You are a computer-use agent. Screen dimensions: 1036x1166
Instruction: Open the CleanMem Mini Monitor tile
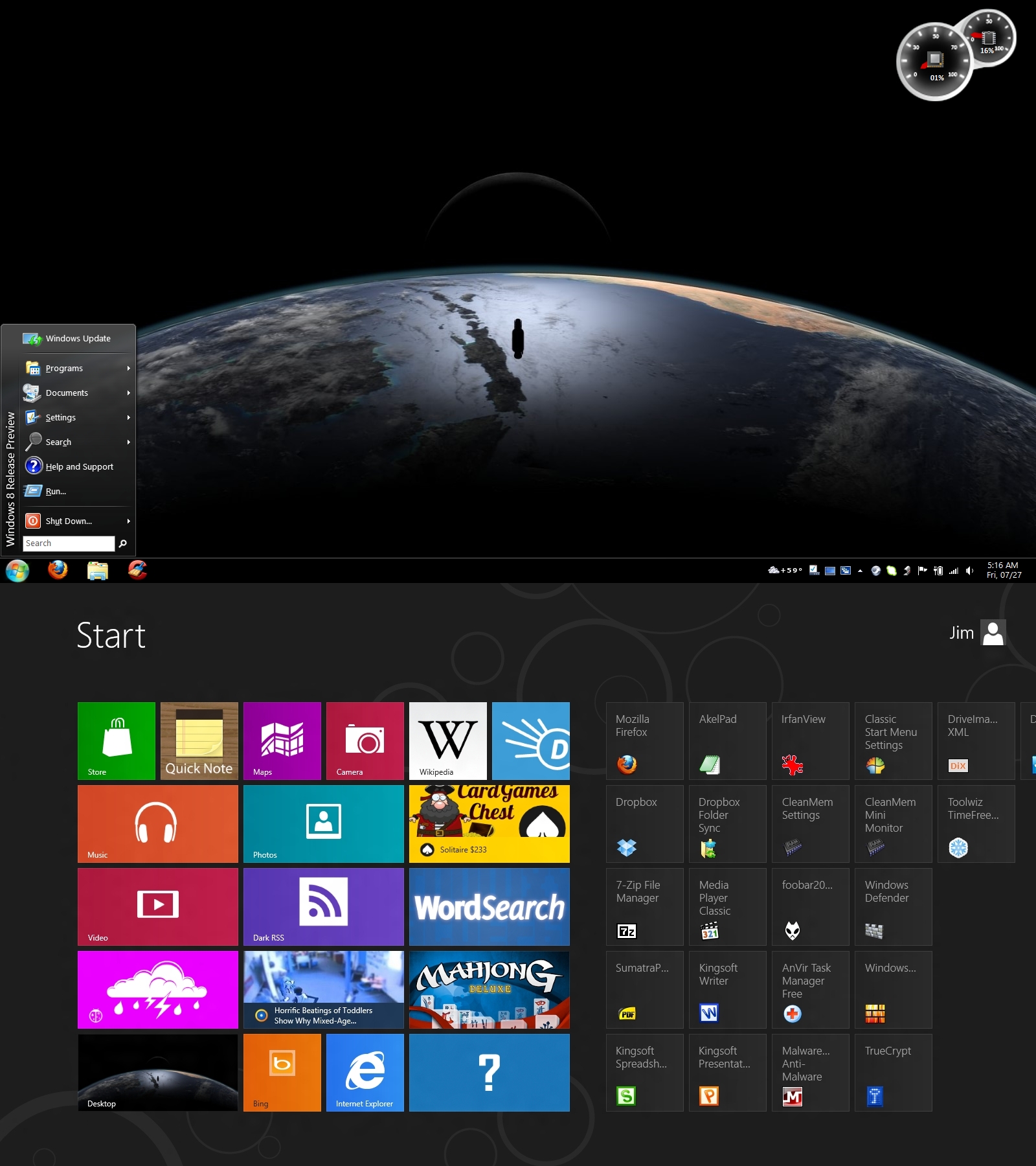point(894,823)
